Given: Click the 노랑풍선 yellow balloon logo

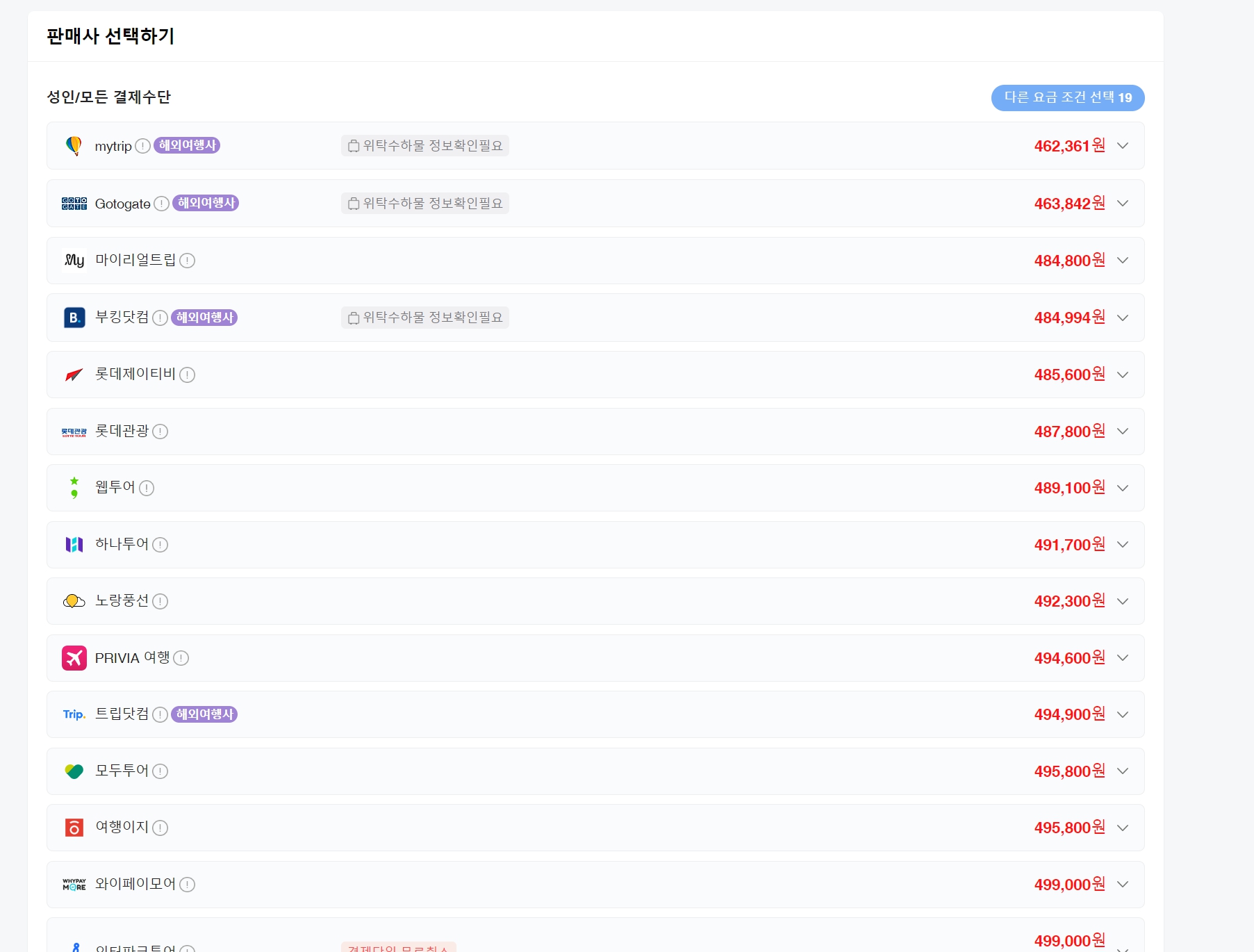Looking at the screenshot, I should pos(74,601).
